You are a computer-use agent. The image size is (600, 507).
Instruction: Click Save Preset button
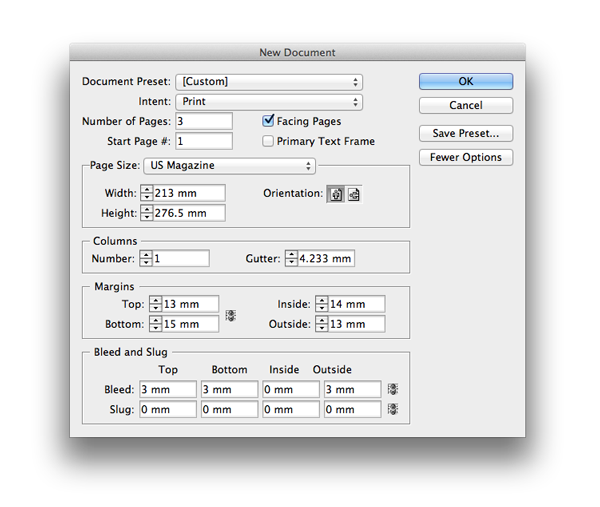click(466, 134)
